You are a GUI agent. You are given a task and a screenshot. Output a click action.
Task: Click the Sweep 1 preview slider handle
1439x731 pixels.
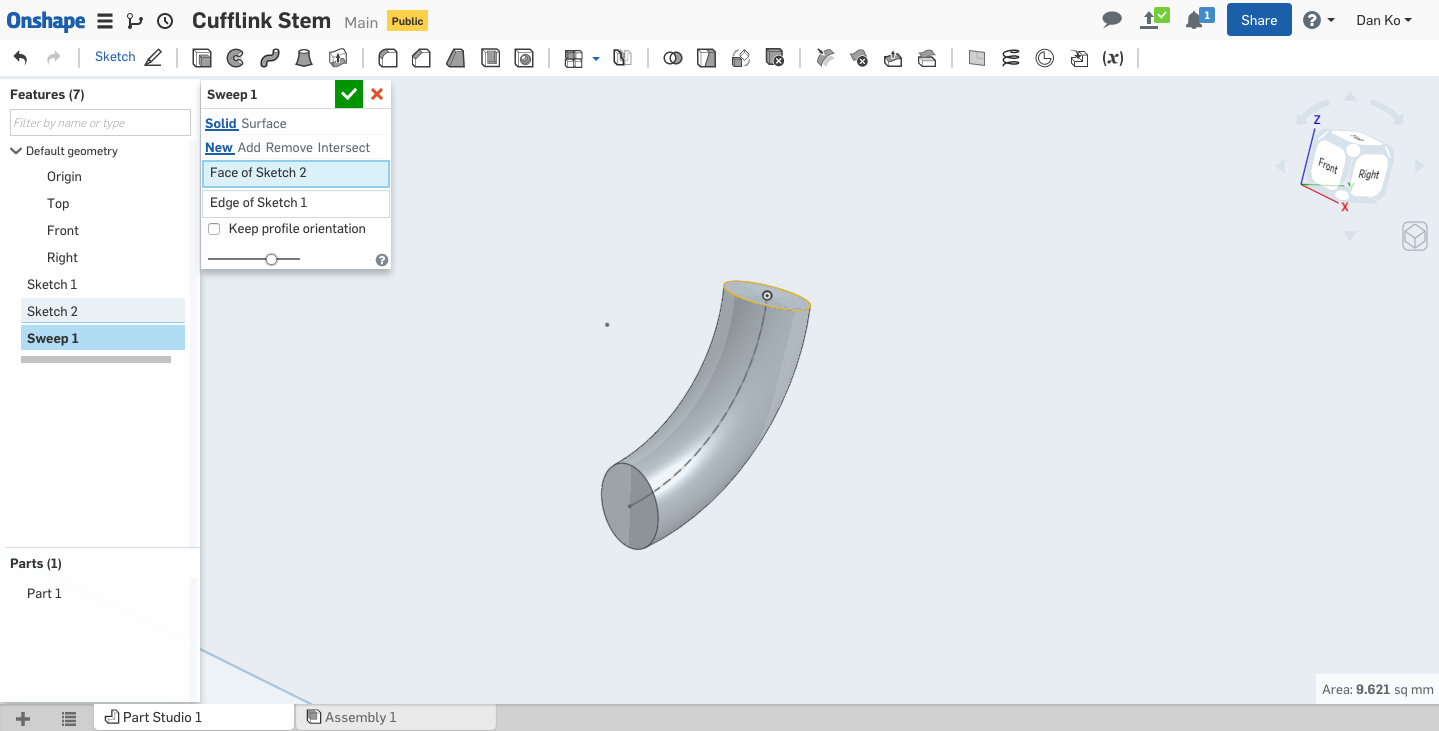[271, 259]
